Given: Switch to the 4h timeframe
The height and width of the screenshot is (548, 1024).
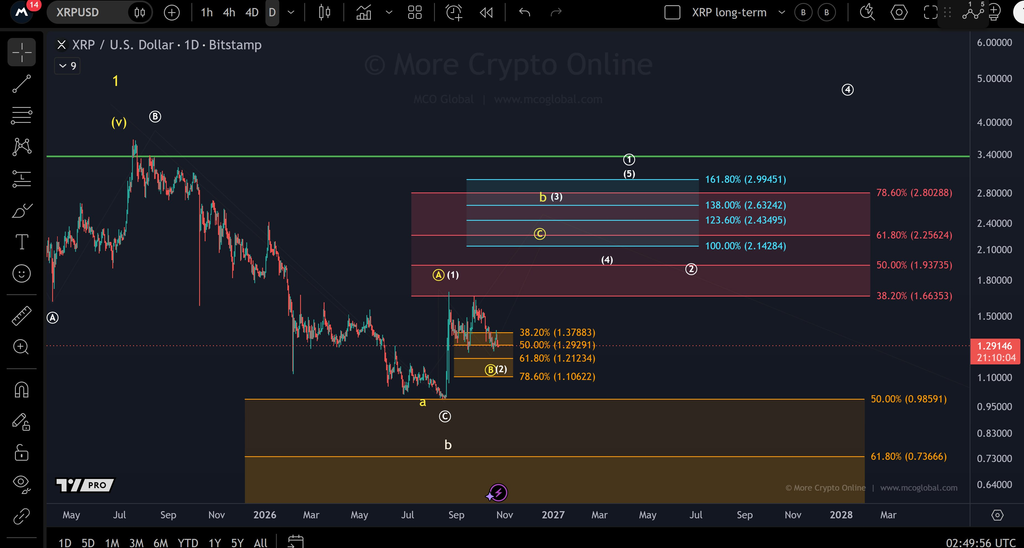Looking at the screenshot, I should coord(229,12).
